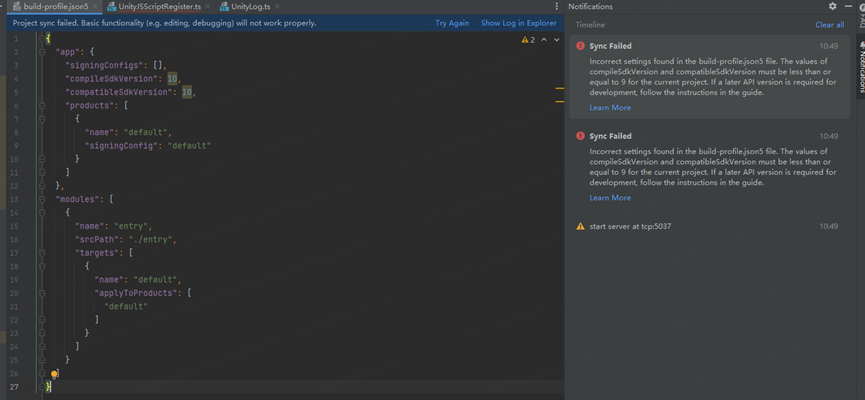Click Try Again in sync banner
Image resolution: width=865 pixels, height=400 pixels.
click(452, 23)
